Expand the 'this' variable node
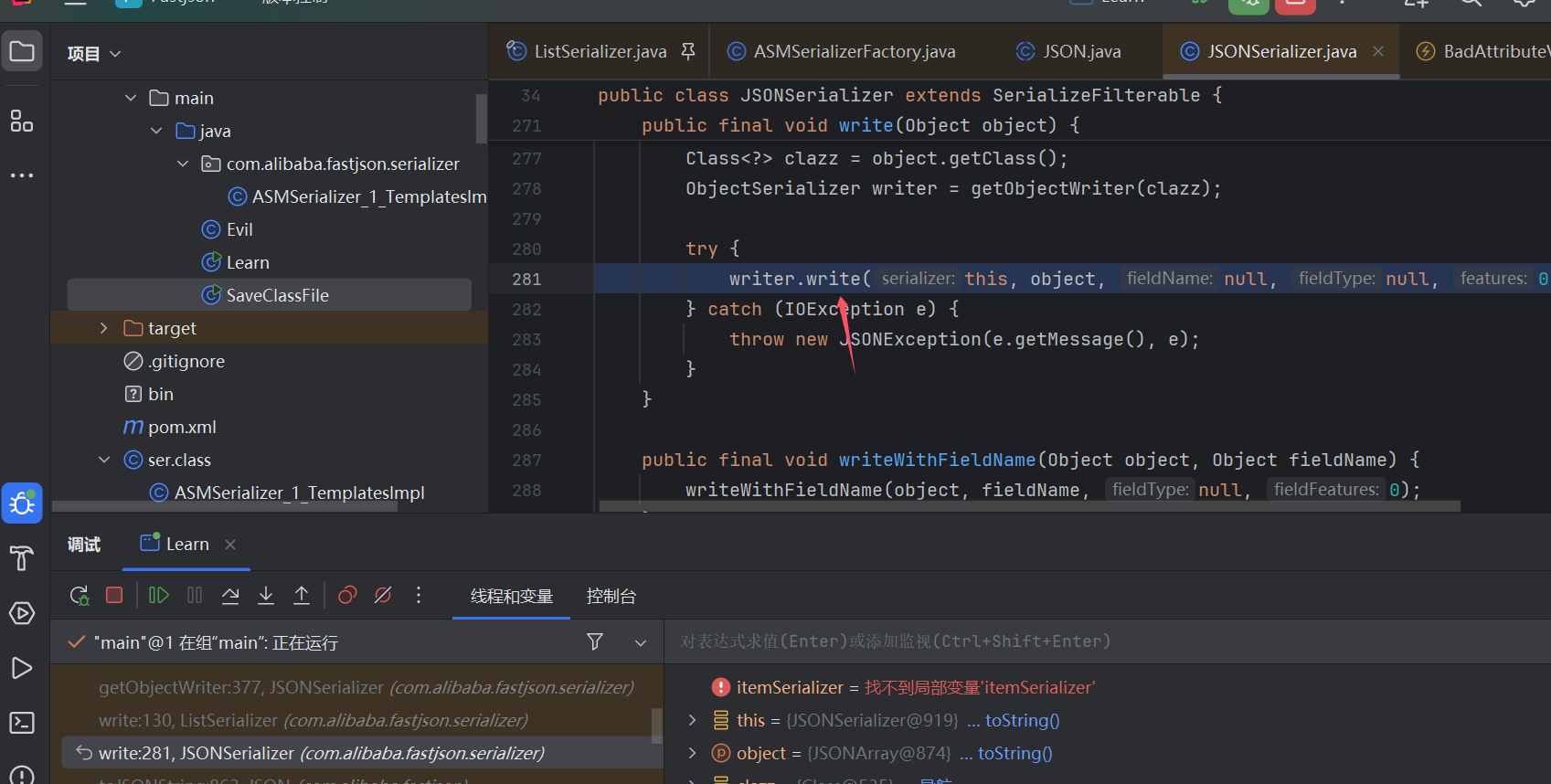 pyautogui.click(x=692, y=720)
